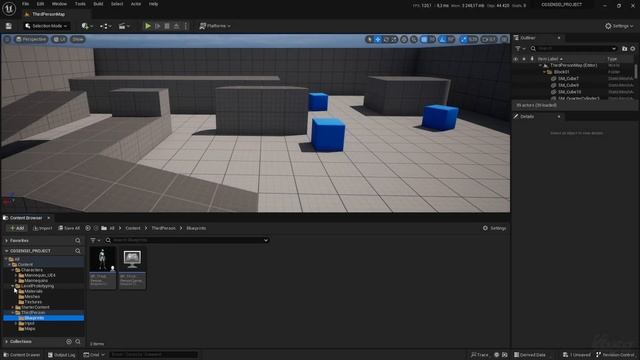640x360 pixels.
Task: Open the viewport options hamburger menu
Action: click(x=7, y=39)
